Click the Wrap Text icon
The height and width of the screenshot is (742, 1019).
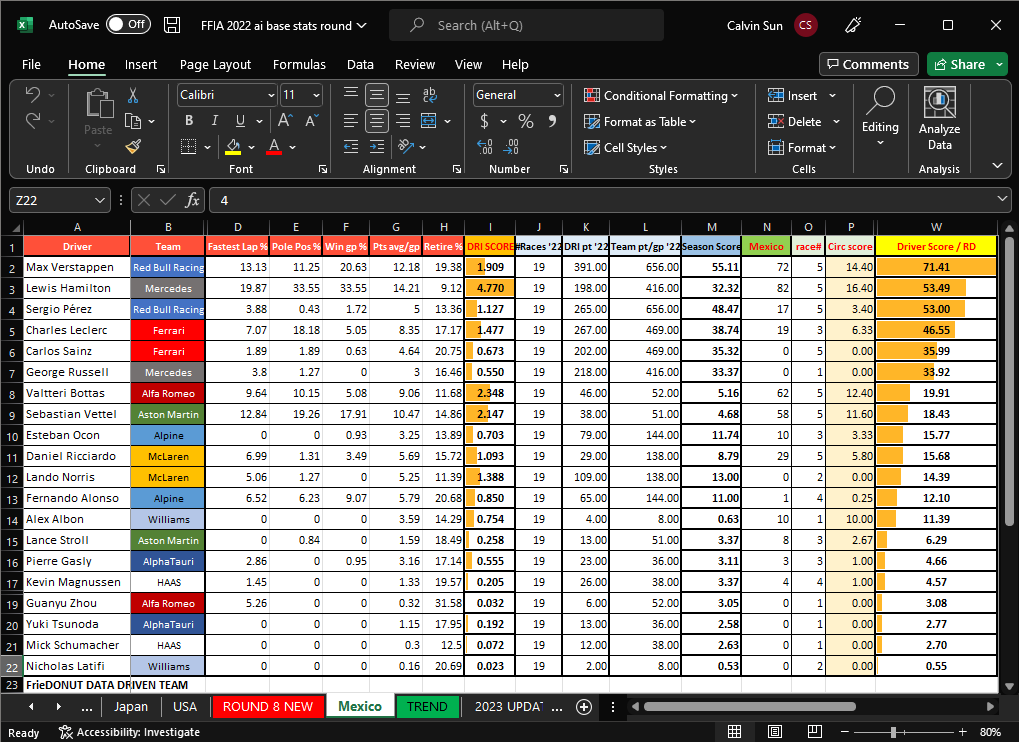click(x=430, y=95)
